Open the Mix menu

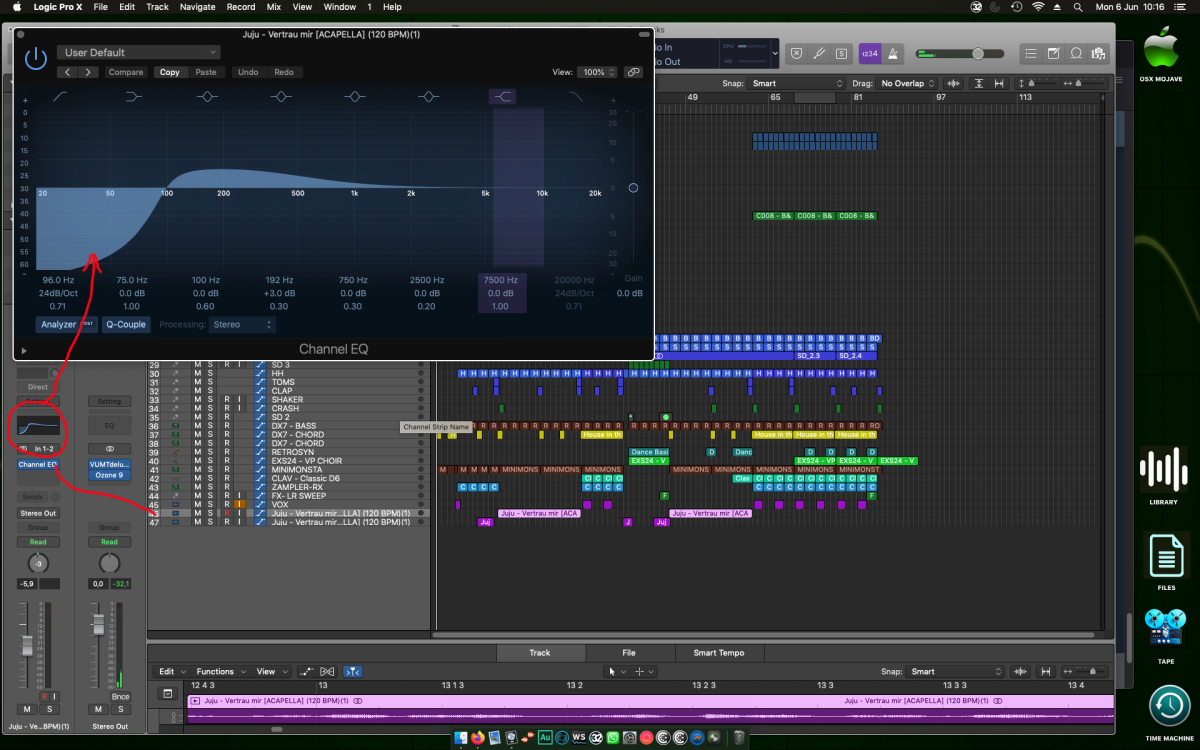coord(273,7)
